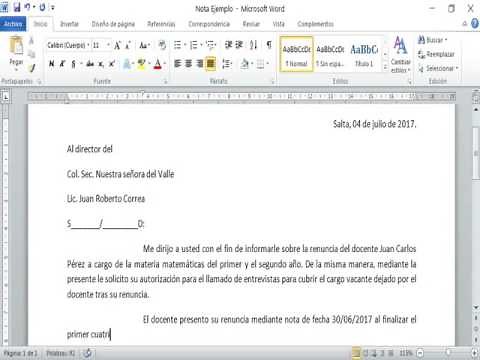The height and width of the screenshot is (360, 480).
Task: Expand the numbered list options
Action: pyautogui.click(x=202, y=45)
